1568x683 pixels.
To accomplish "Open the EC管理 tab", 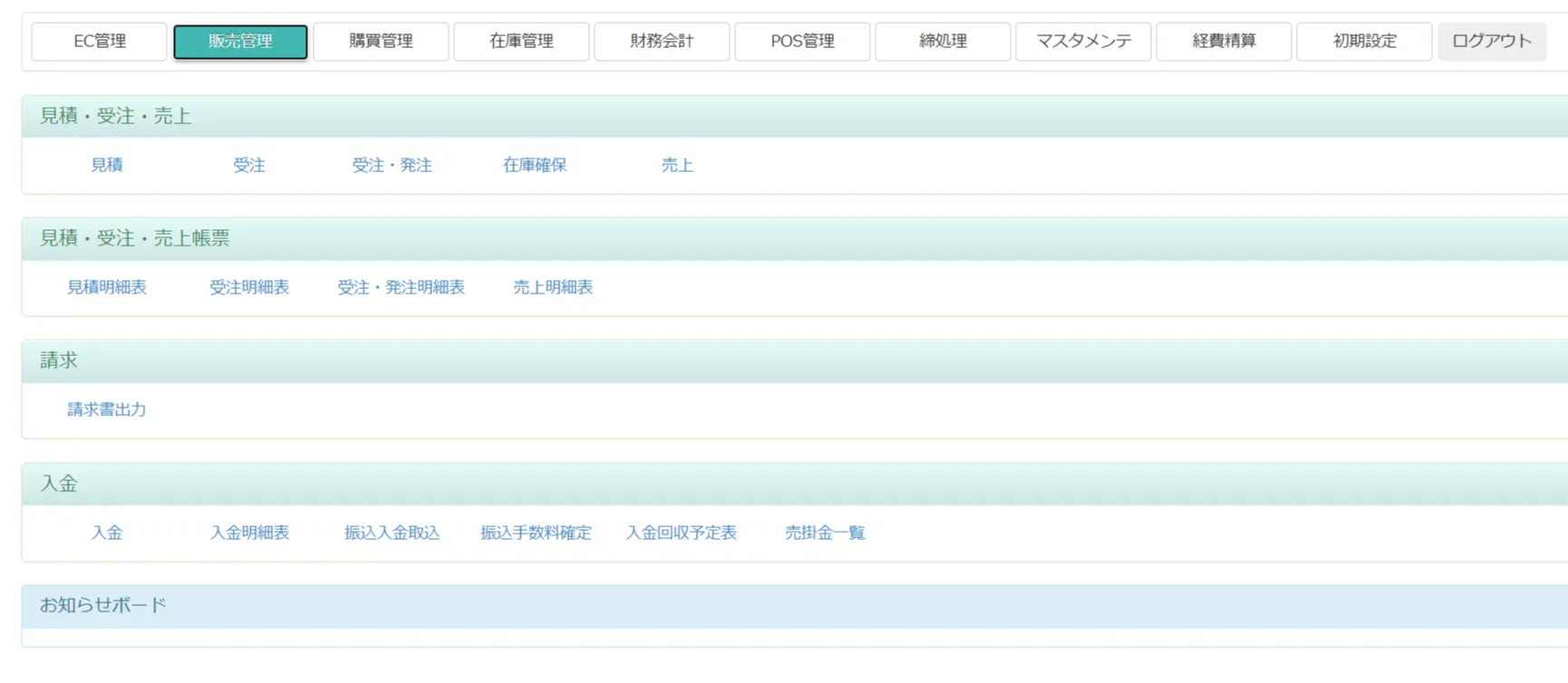I will (100, 42).
